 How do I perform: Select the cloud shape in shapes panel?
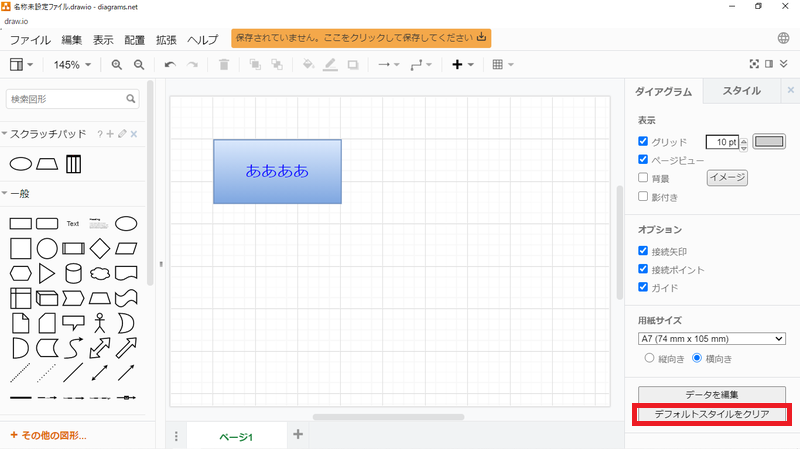tap(99, 273)
